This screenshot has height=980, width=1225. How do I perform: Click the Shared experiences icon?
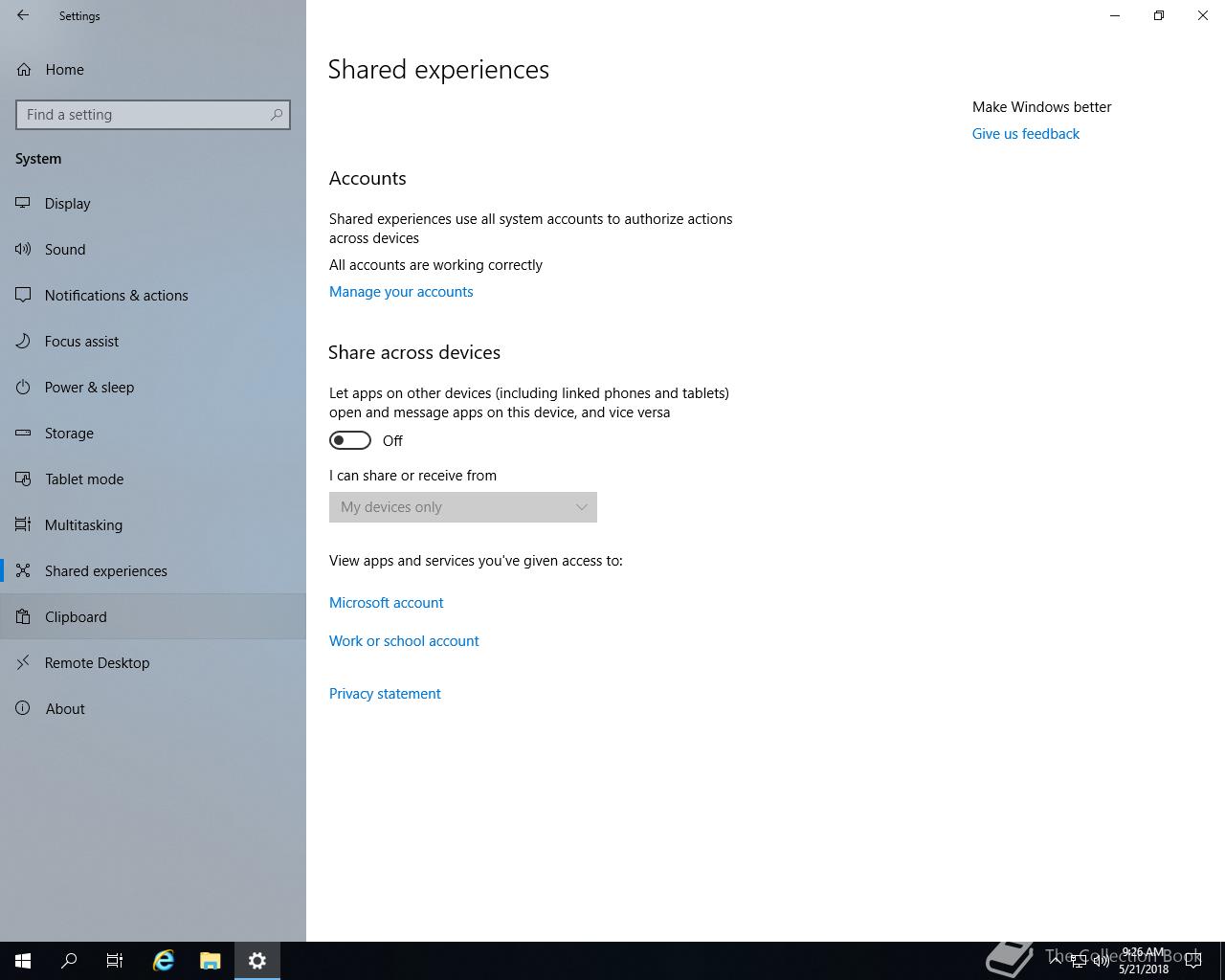pos(23,570)
